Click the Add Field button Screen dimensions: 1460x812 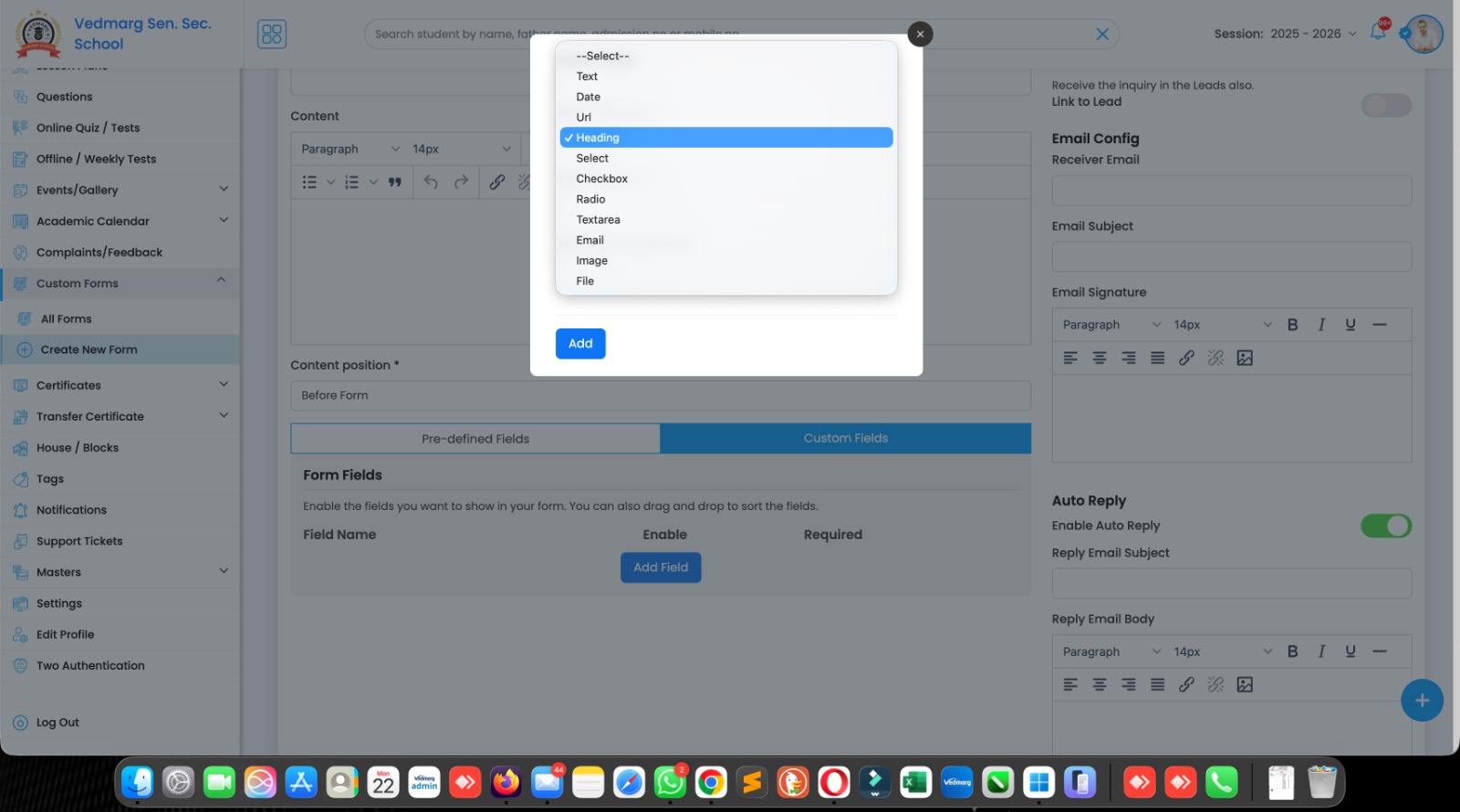[x=661, y=567]
